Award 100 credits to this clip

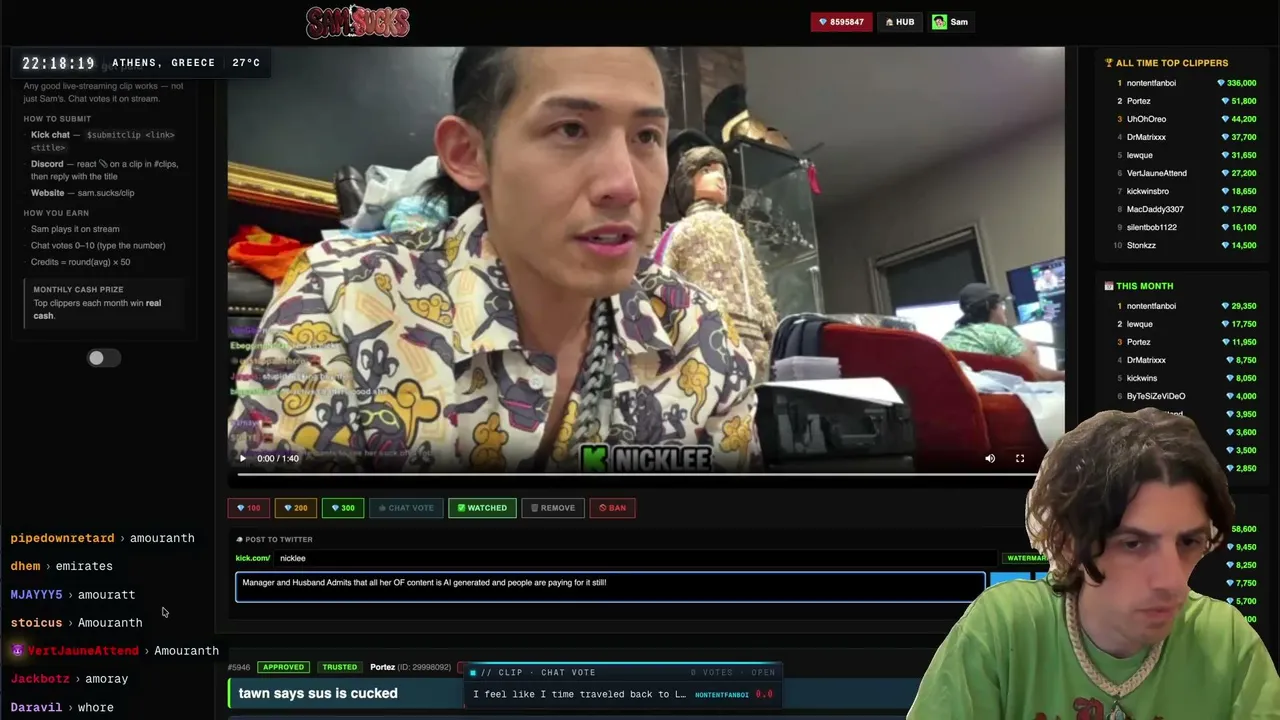coord(248,508)
